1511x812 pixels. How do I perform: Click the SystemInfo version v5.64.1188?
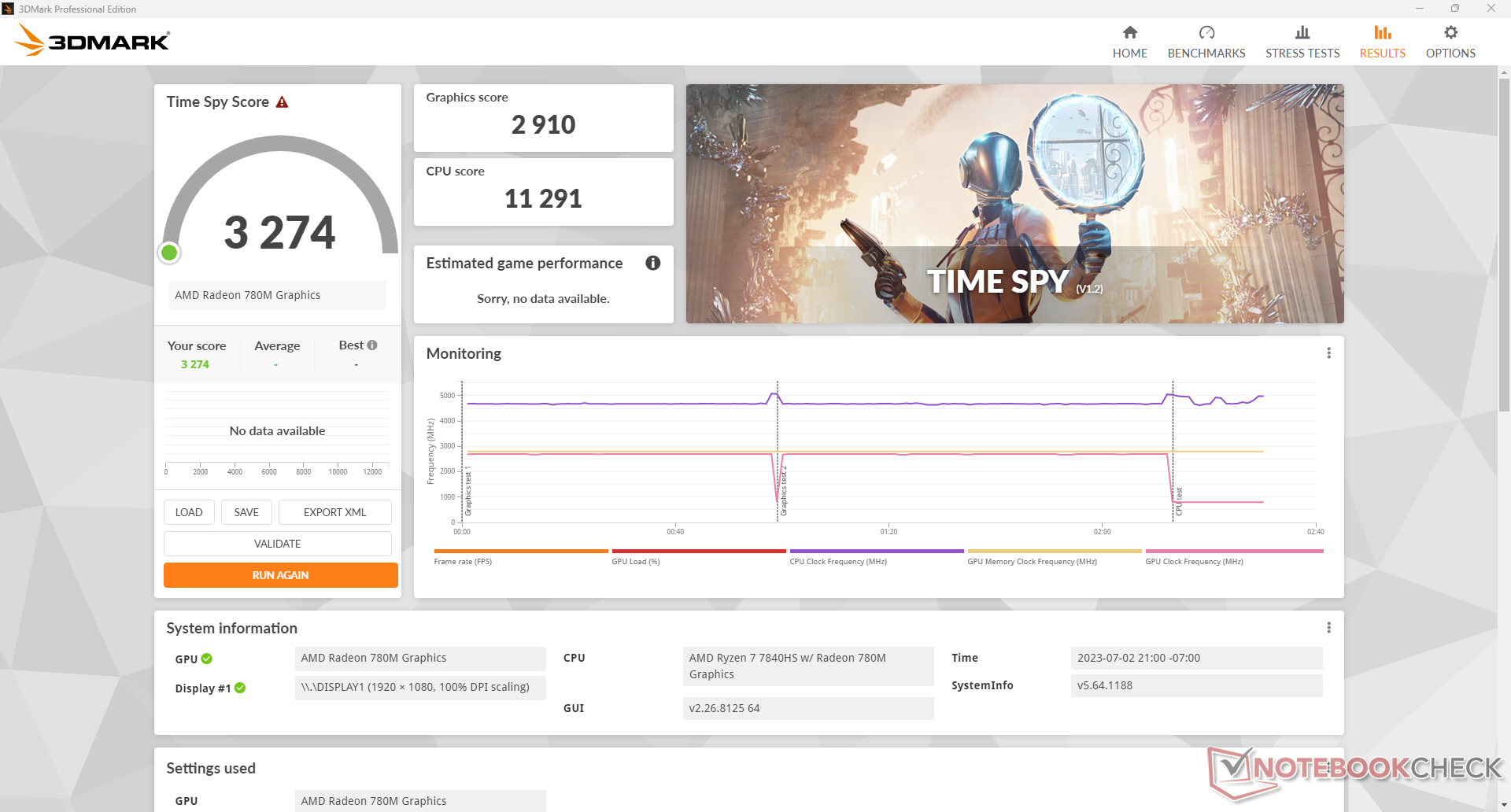tap(1196, 685)
